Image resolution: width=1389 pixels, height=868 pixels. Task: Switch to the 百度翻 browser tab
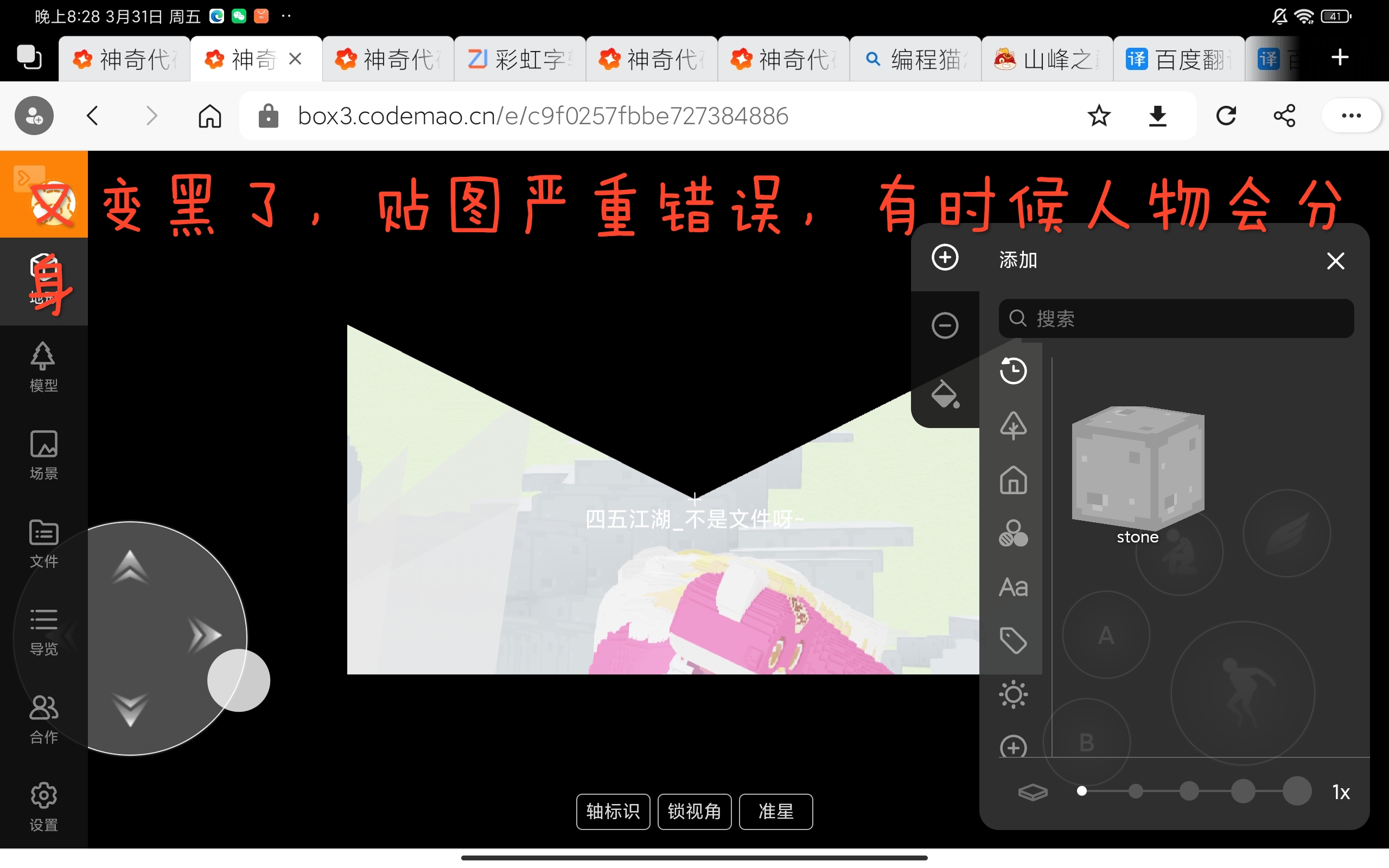tap(1180, 59)
